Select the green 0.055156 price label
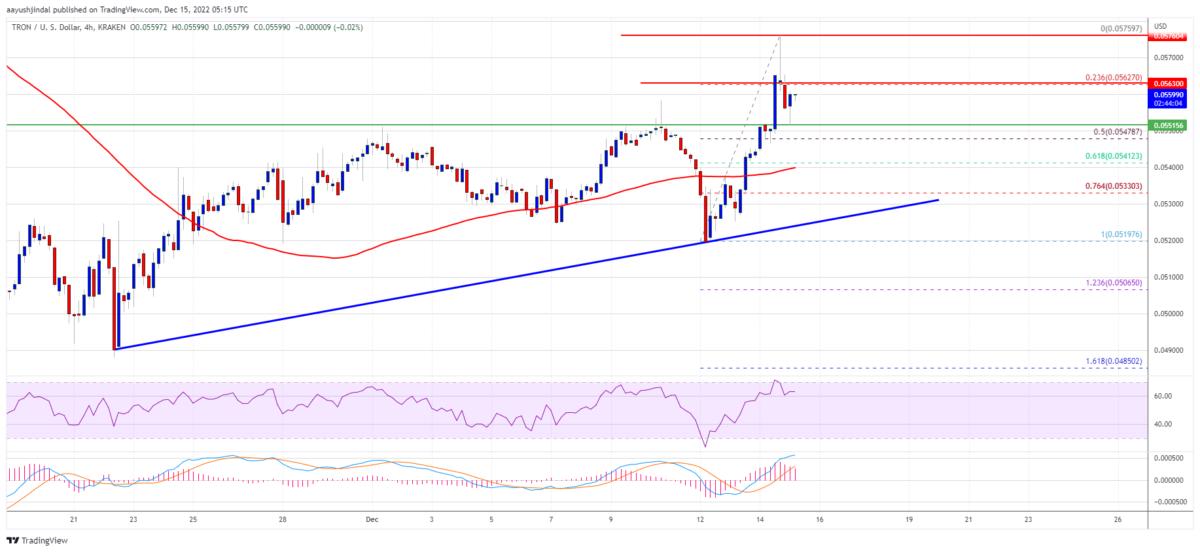Screen dimensions: 1200x552 [1168, 125]
